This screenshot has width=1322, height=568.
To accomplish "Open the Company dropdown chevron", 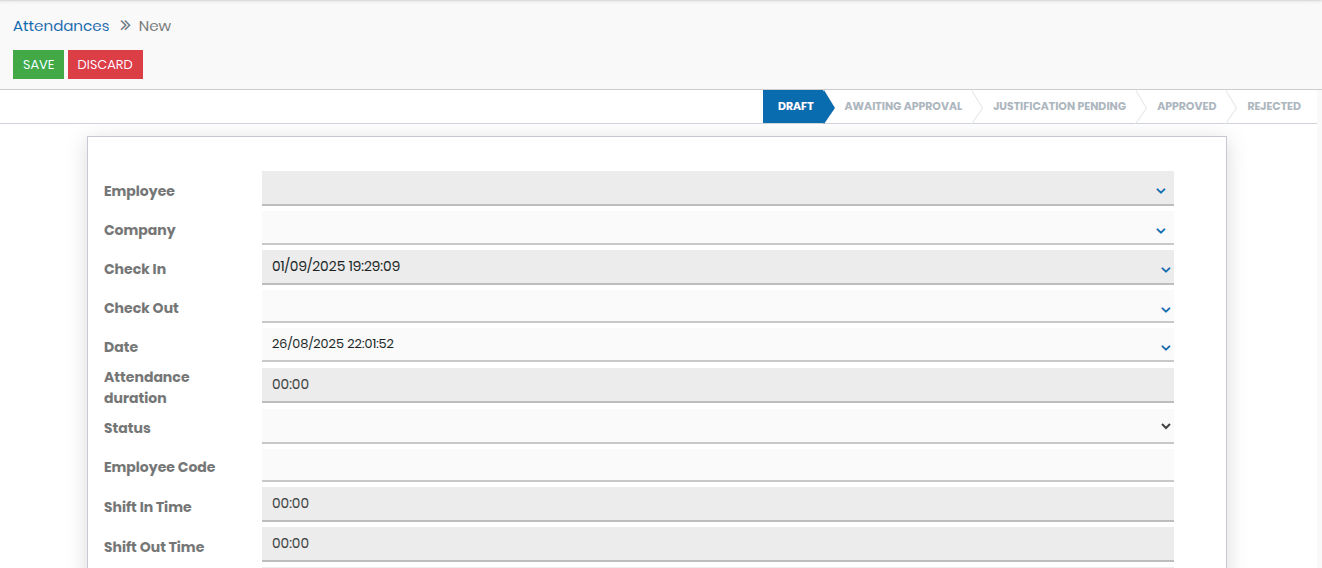I will coord(1160,230).
